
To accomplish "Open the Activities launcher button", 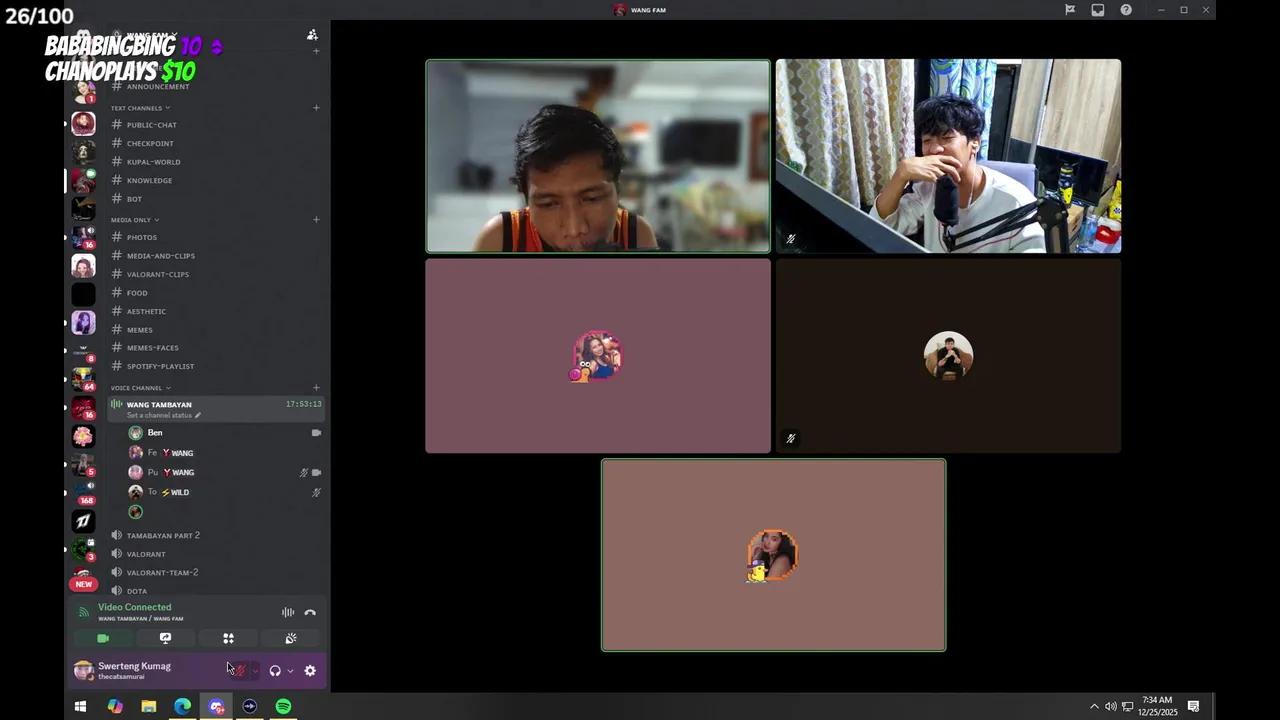I will 228,638.
